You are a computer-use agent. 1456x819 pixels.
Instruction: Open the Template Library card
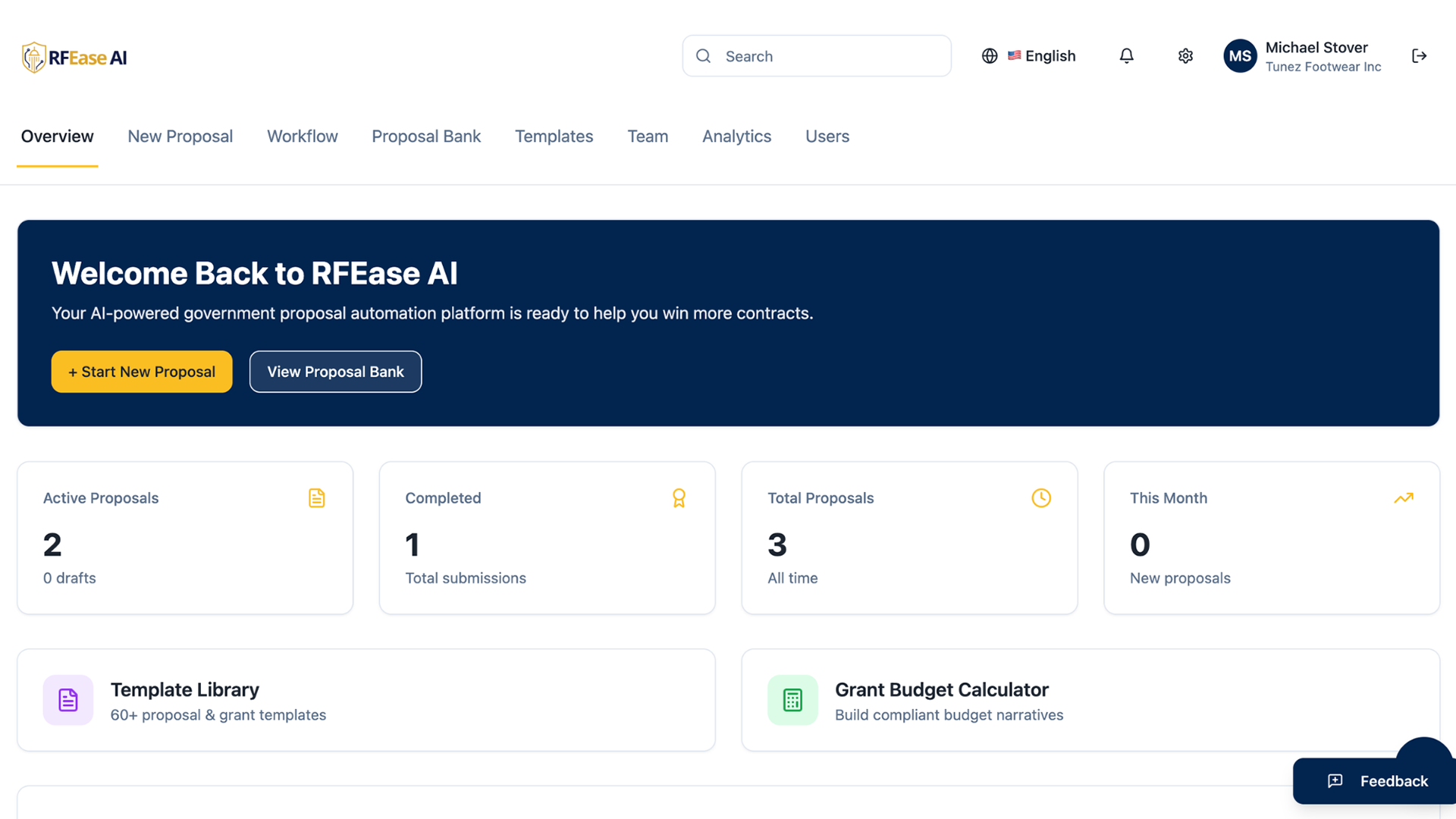(x=366, y=700)
